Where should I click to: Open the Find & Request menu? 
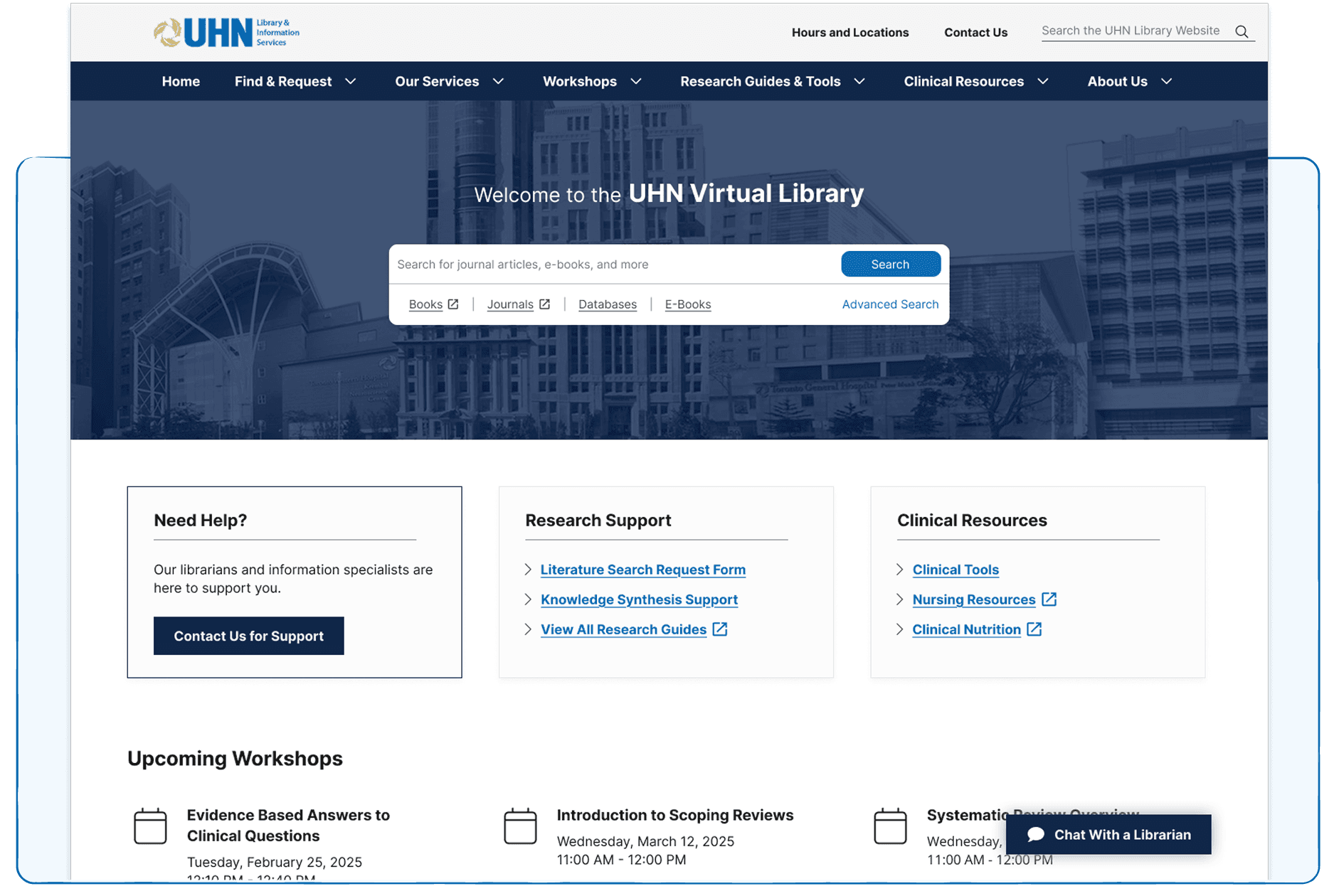point(283,81)
